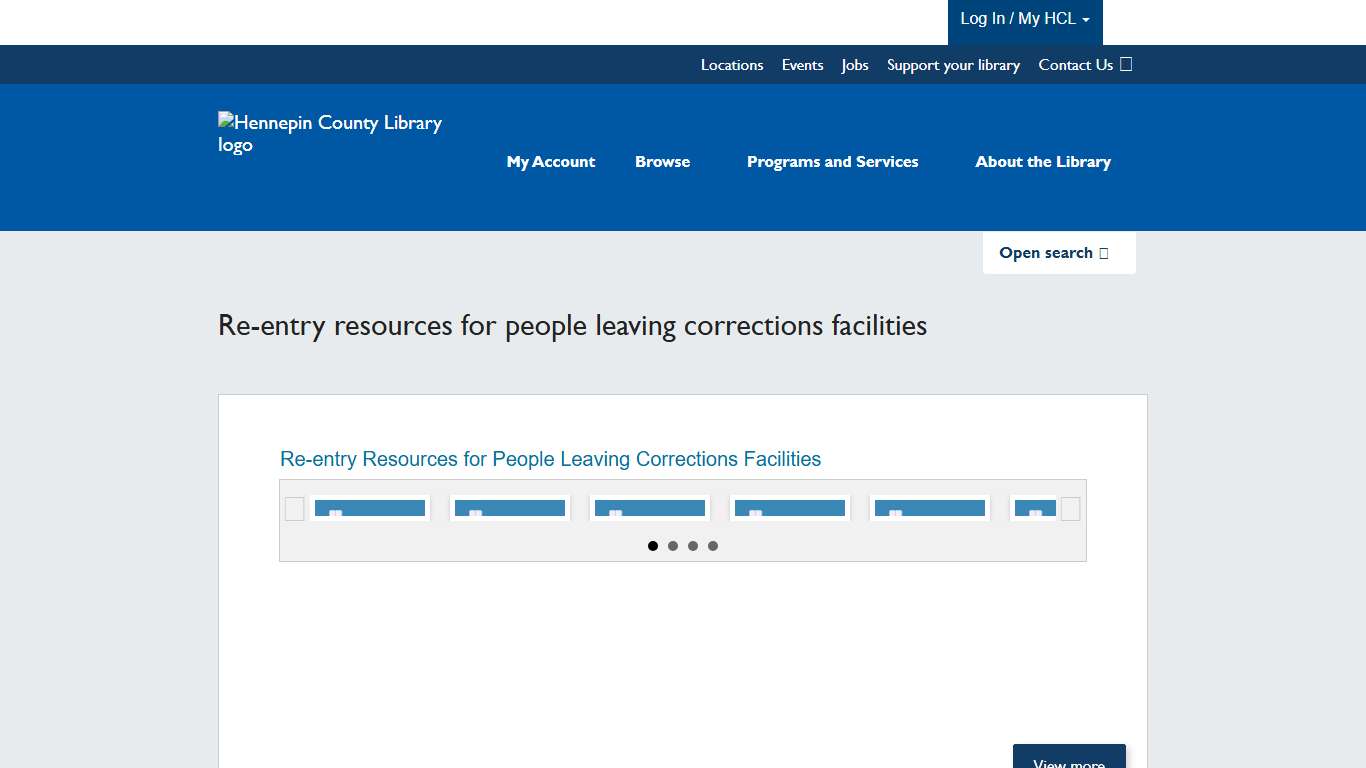Select the second carousel pagination dot
The height and width of the screenshot is (768, 1366).
click(673, 545)
